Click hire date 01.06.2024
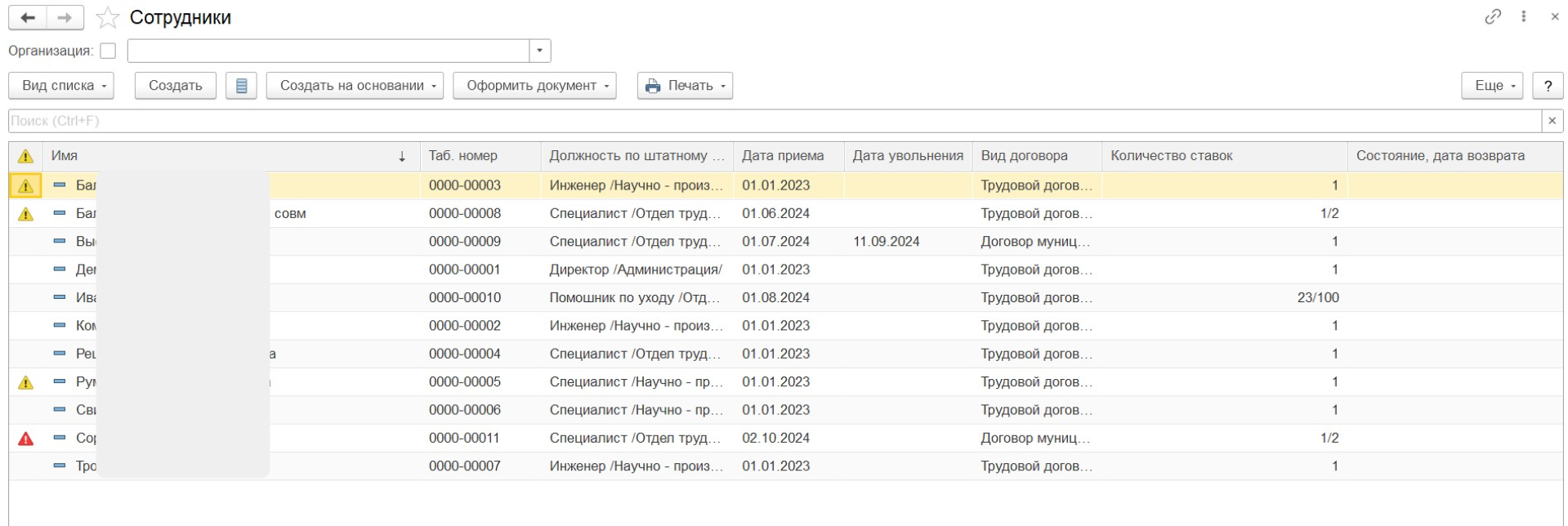The image size is (1568, 526). pyautogui.click(x=776, y=214)
